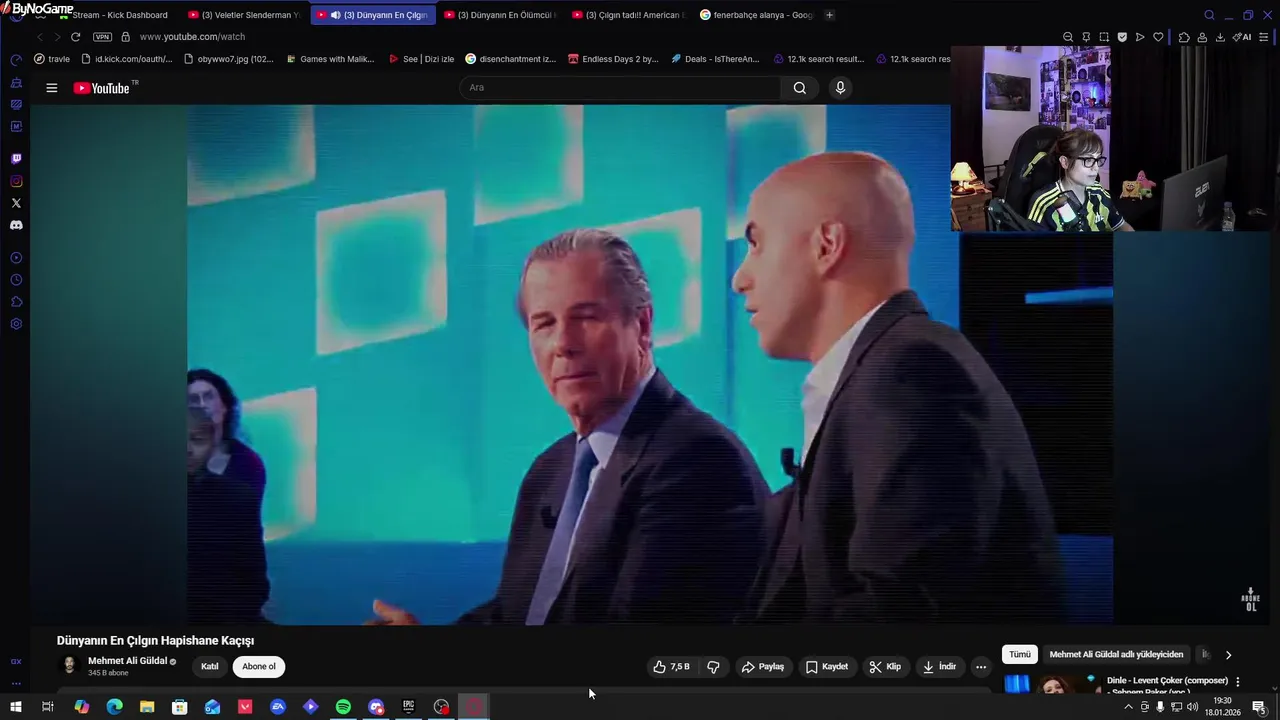Mute the playing Dünyanın En Çılgın tab audio icon

pyautogui.click(x=335, y=15)
